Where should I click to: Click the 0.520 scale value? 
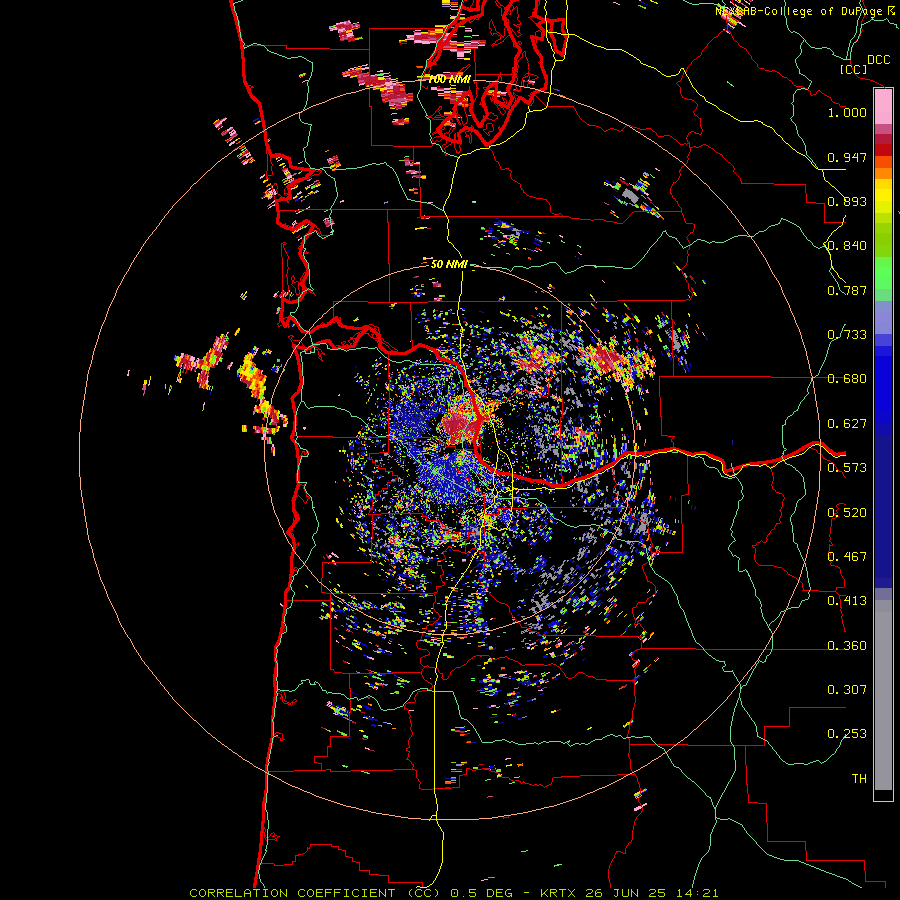847,513
